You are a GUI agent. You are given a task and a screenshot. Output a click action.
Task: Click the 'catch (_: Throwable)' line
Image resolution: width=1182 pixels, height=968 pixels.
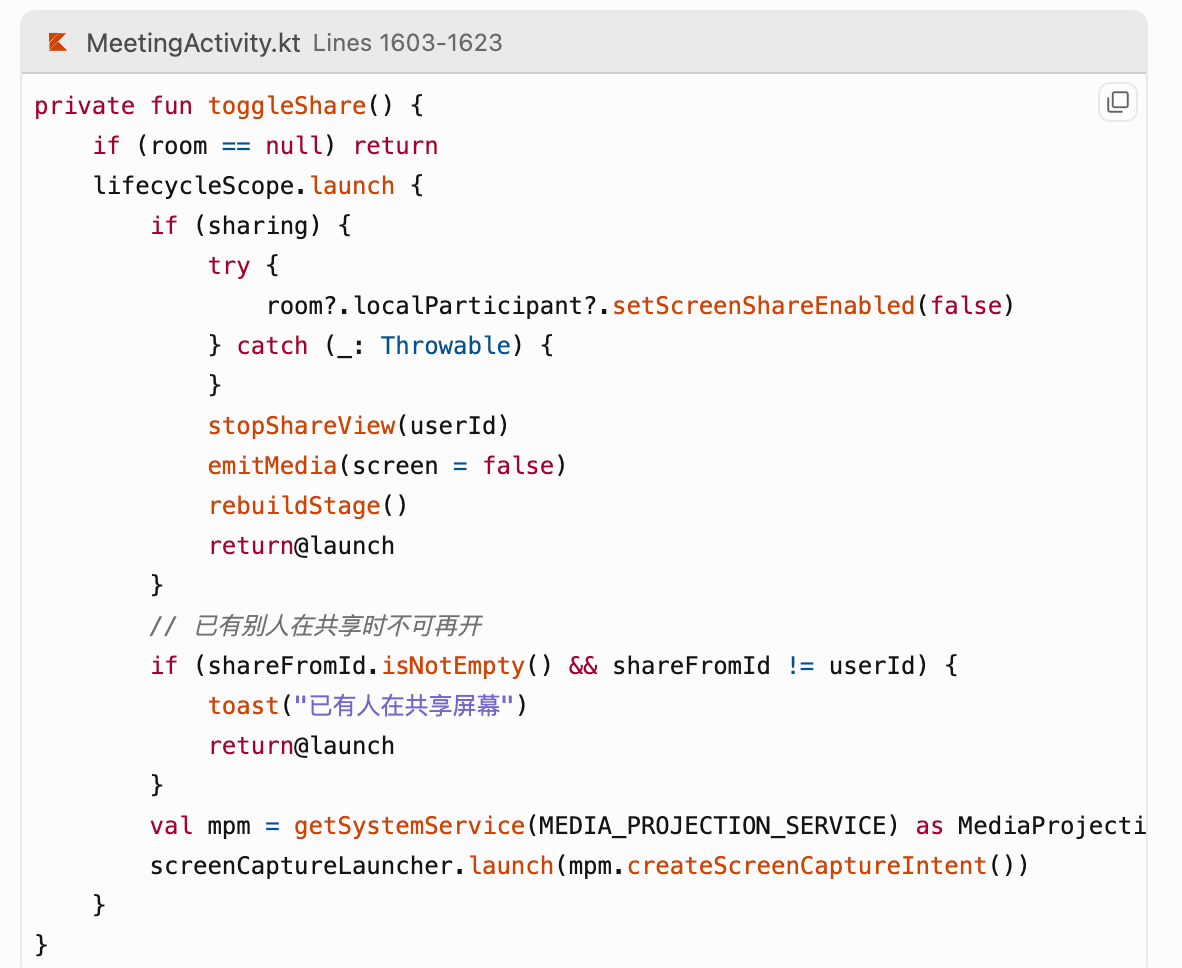381,345
